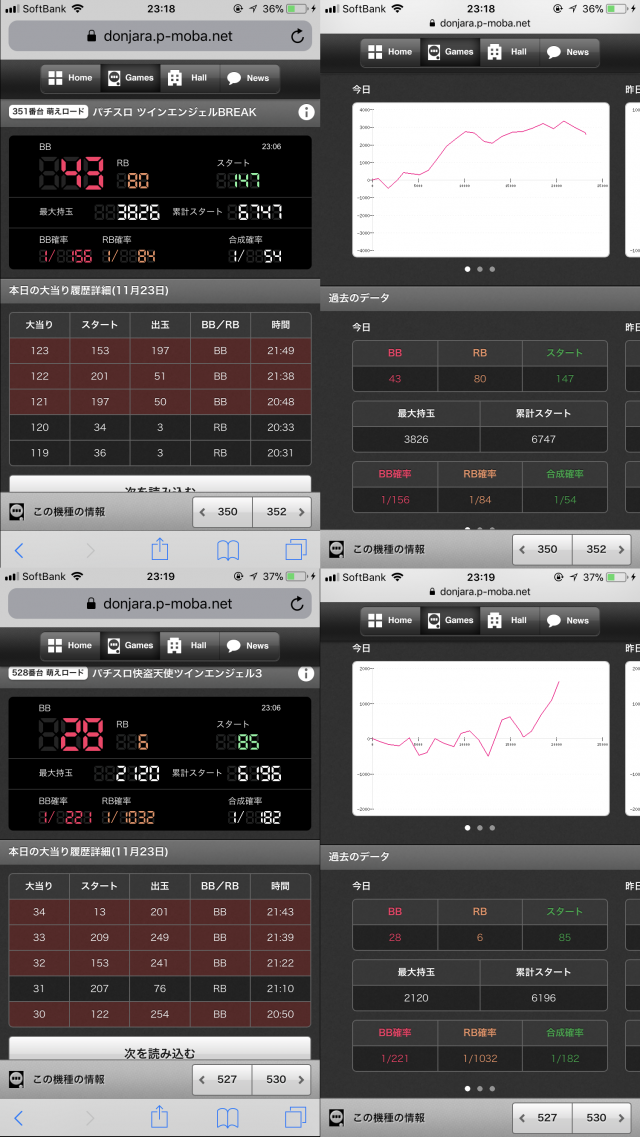Tap the info icon beside 快盗天使ツインエンジェル3 title
This screenshot has width=640, height=1137.
306,674
